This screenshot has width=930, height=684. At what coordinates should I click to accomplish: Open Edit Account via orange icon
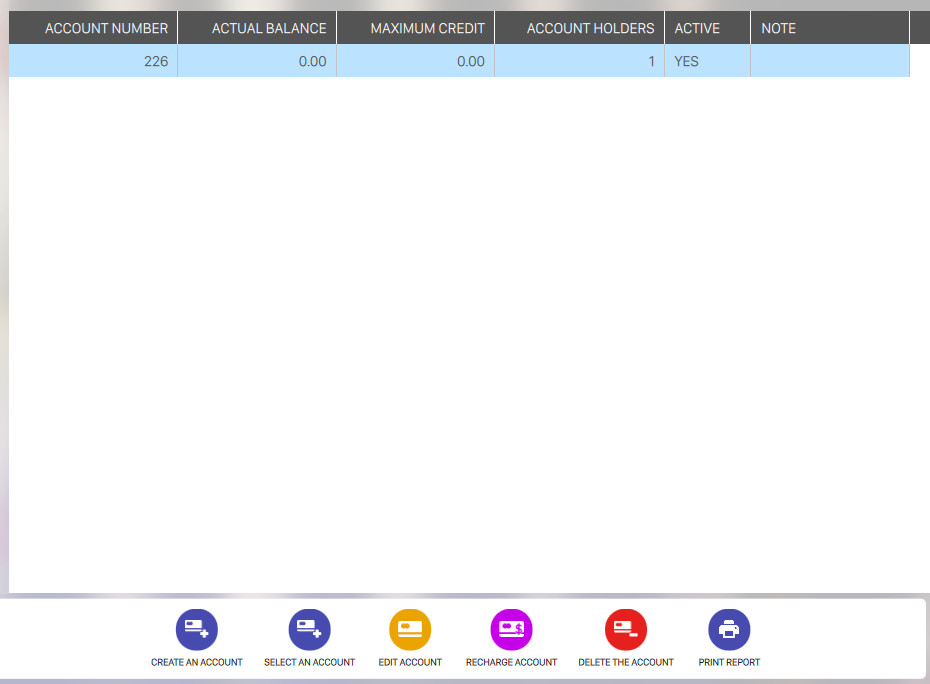410,630
